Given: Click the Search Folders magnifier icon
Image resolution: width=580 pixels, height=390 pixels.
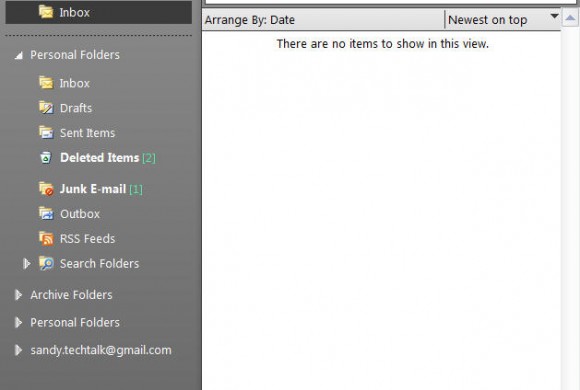Looking at the screenshot, I should (x=46, y=263).
